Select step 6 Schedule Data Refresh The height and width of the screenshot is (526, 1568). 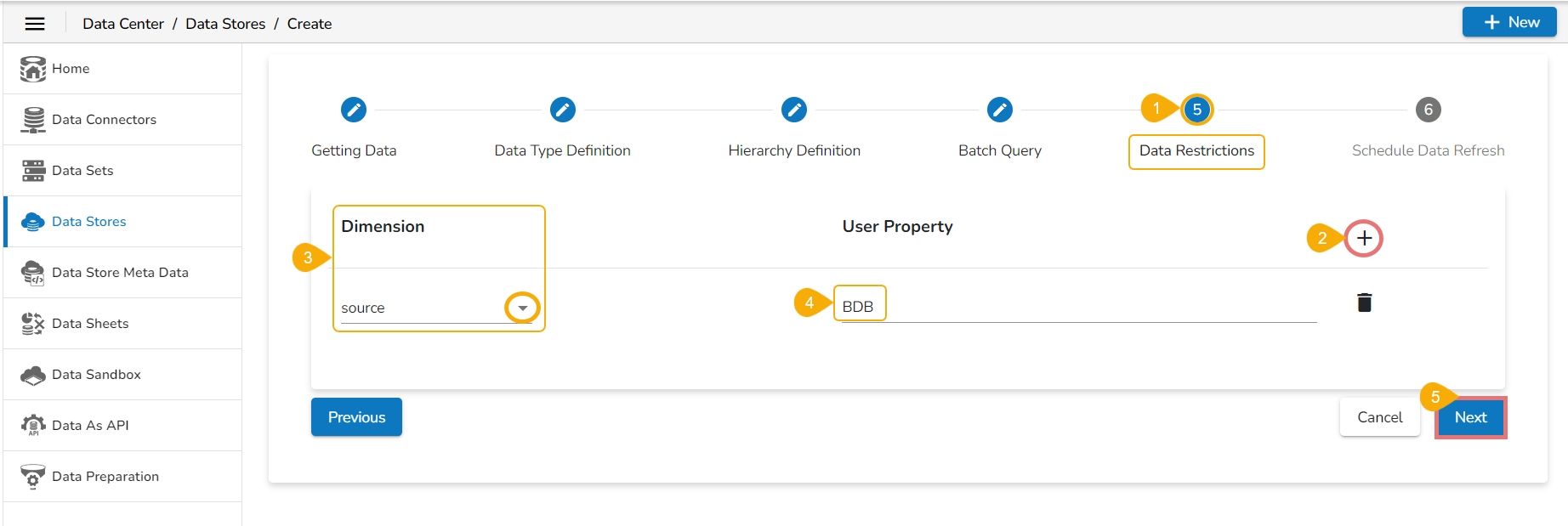pos(1428,110)
